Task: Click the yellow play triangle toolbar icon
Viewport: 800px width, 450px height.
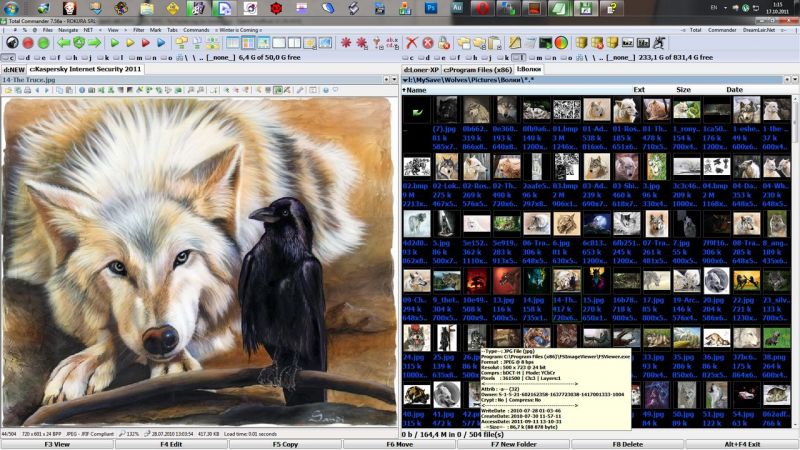Action: [131, 43]
